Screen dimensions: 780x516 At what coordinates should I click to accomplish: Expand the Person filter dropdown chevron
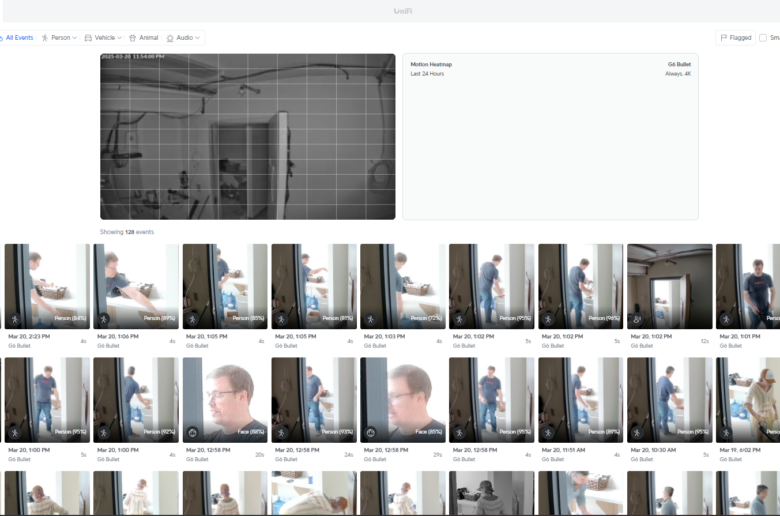click(75, 38)
